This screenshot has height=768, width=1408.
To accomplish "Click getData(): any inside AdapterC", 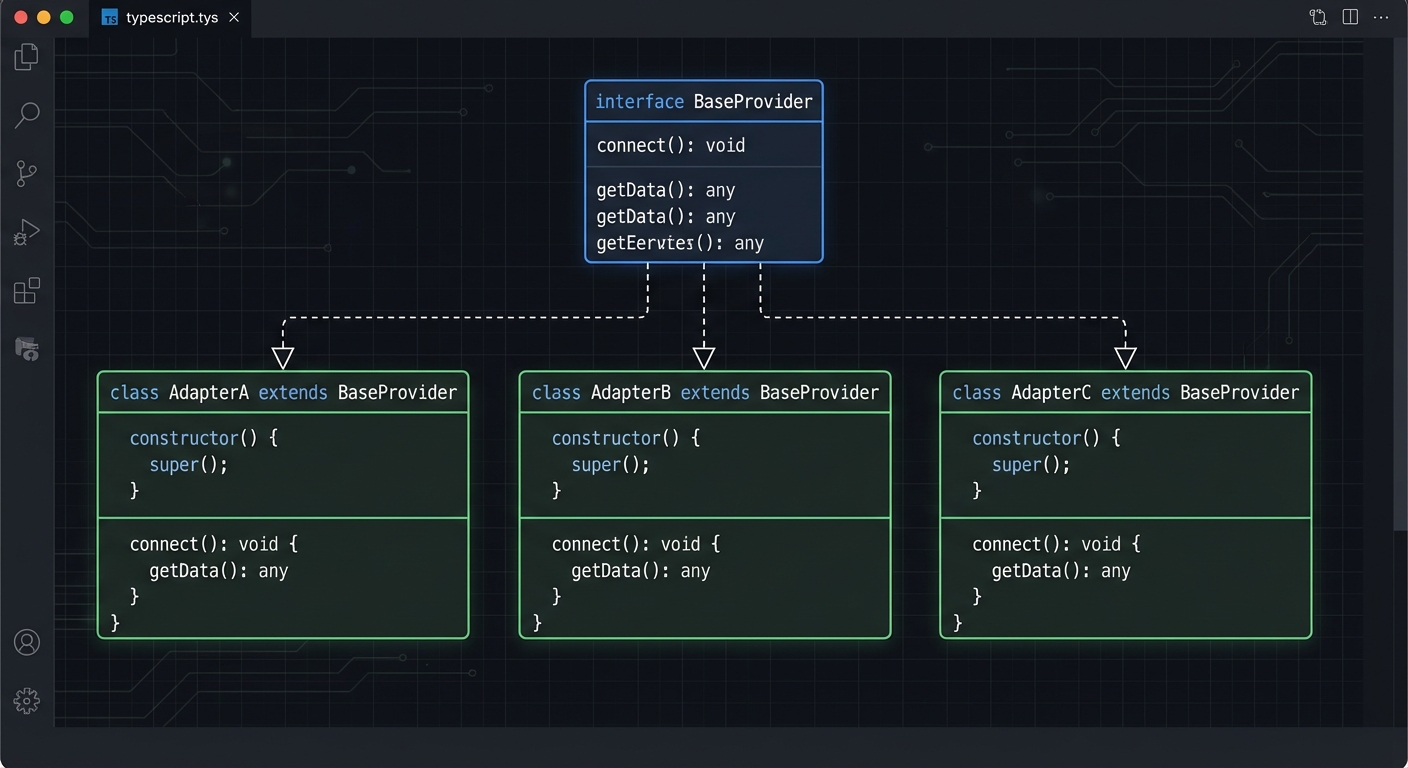I will point(1061,570).
